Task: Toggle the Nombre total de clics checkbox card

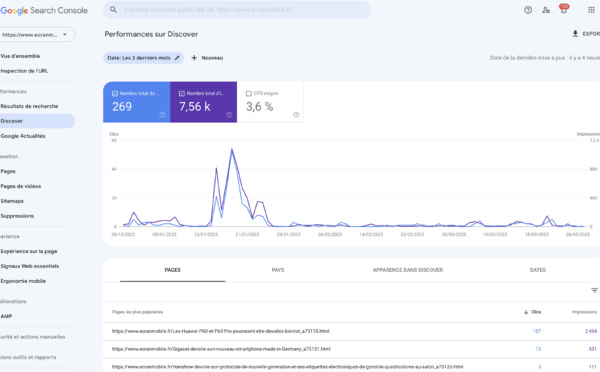Action: (137, 102)
